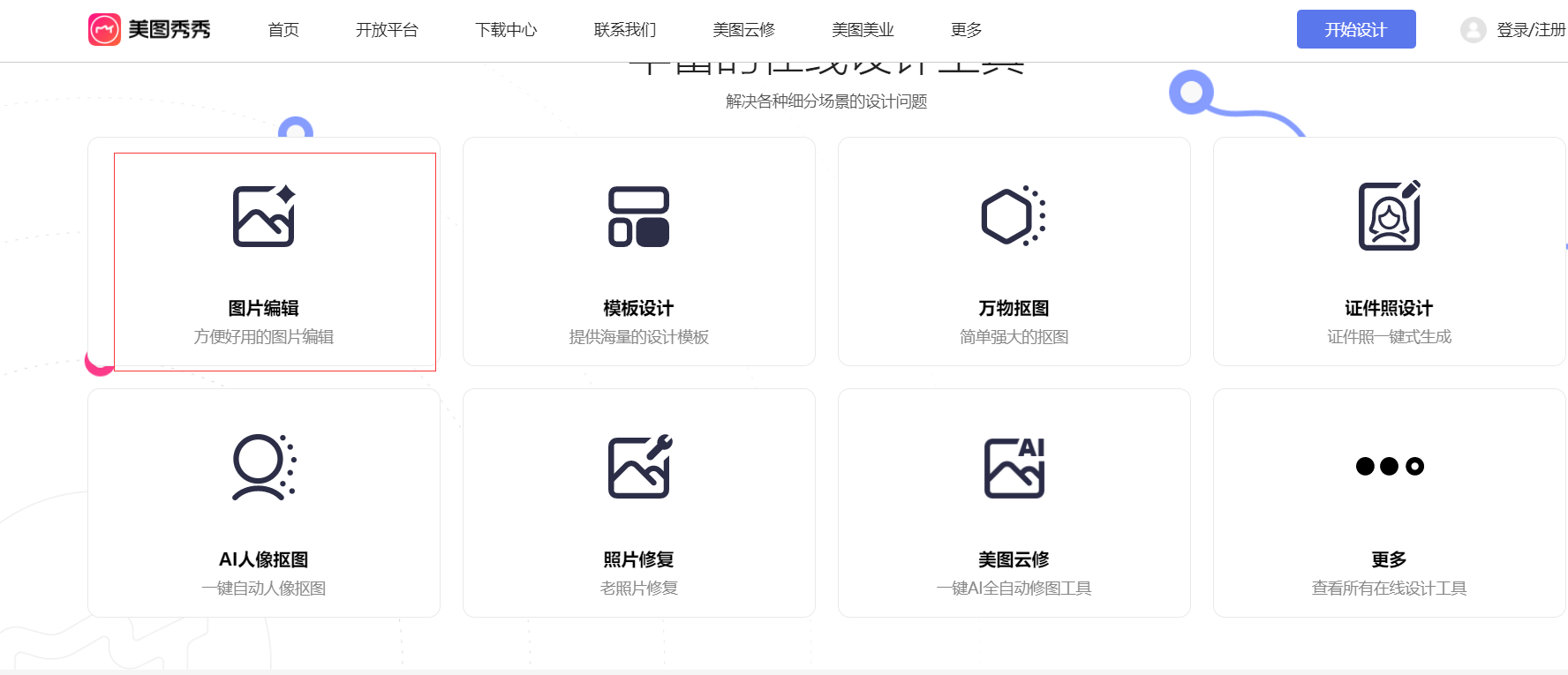Click 证件照一键式生成 description
The image size is (1568, 675).
pos(1390,336)
